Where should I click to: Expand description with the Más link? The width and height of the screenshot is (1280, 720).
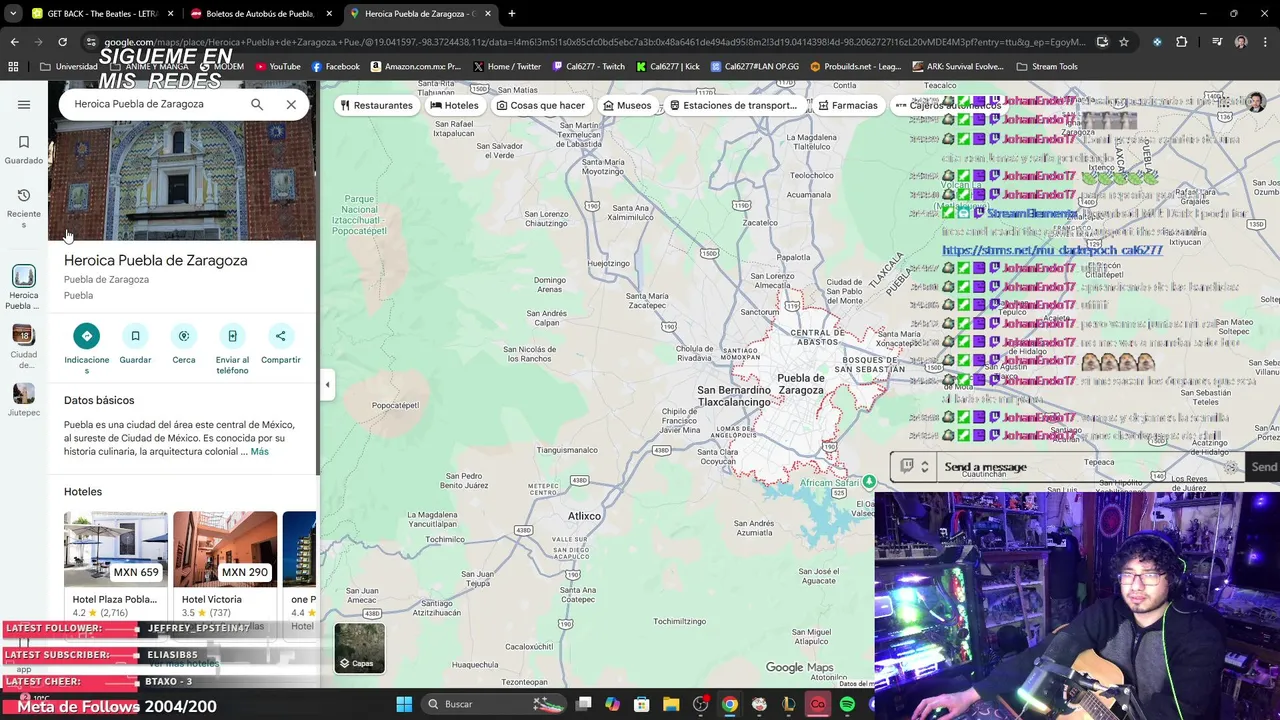[x=260, y=451]
